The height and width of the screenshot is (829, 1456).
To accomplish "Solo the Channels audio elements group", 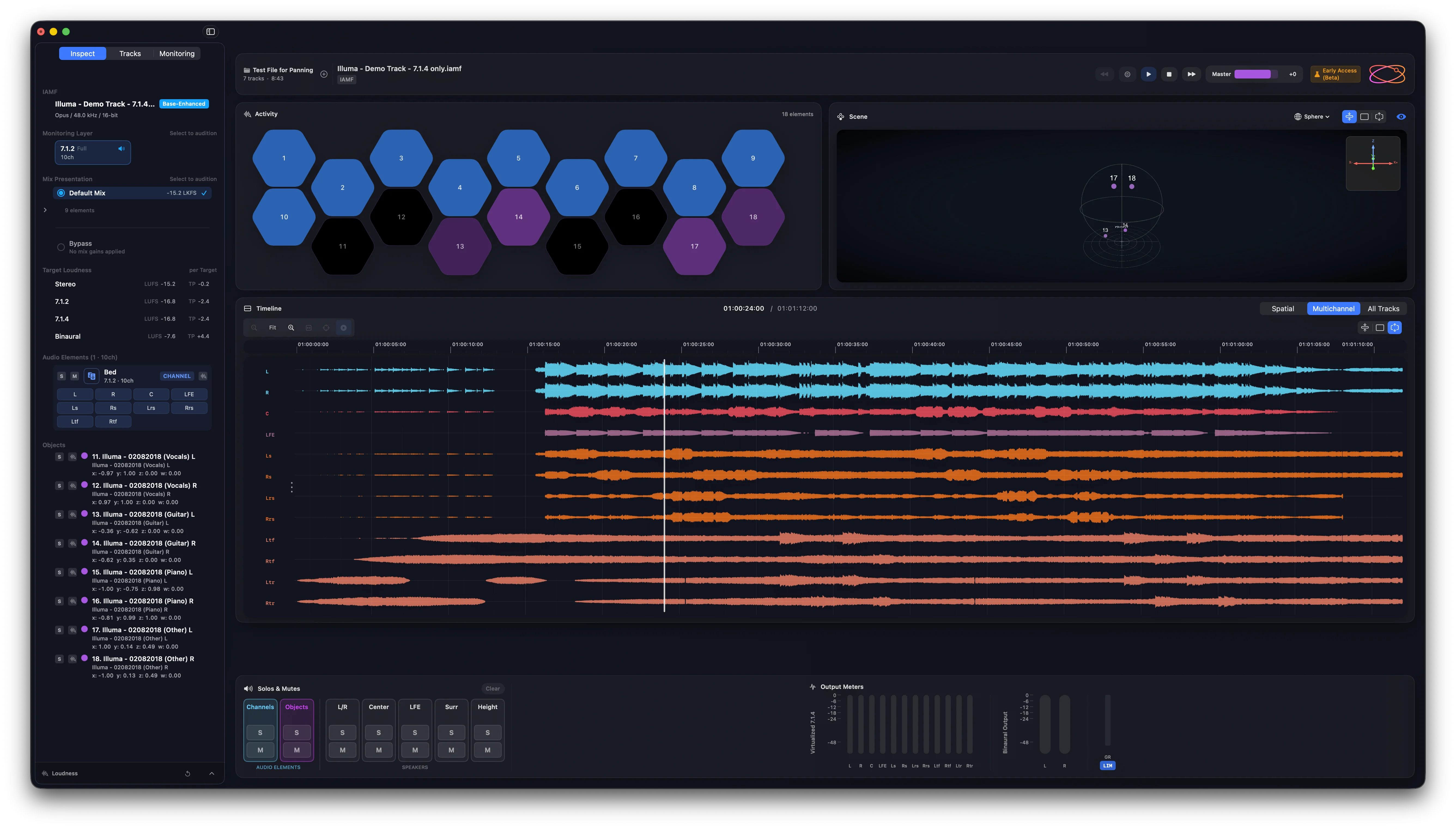I will 260,733.
